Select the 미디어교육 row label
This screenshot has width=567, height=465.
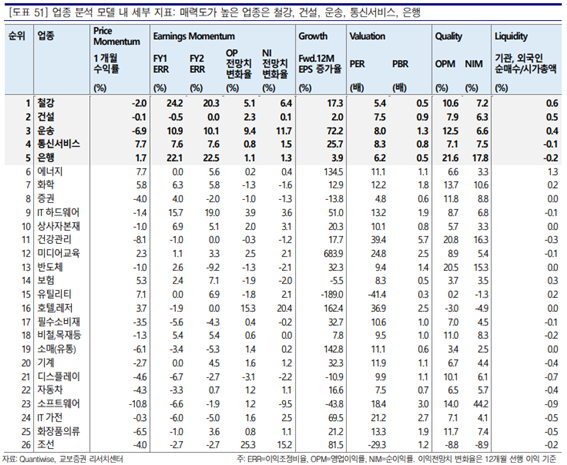pos(59,253)
